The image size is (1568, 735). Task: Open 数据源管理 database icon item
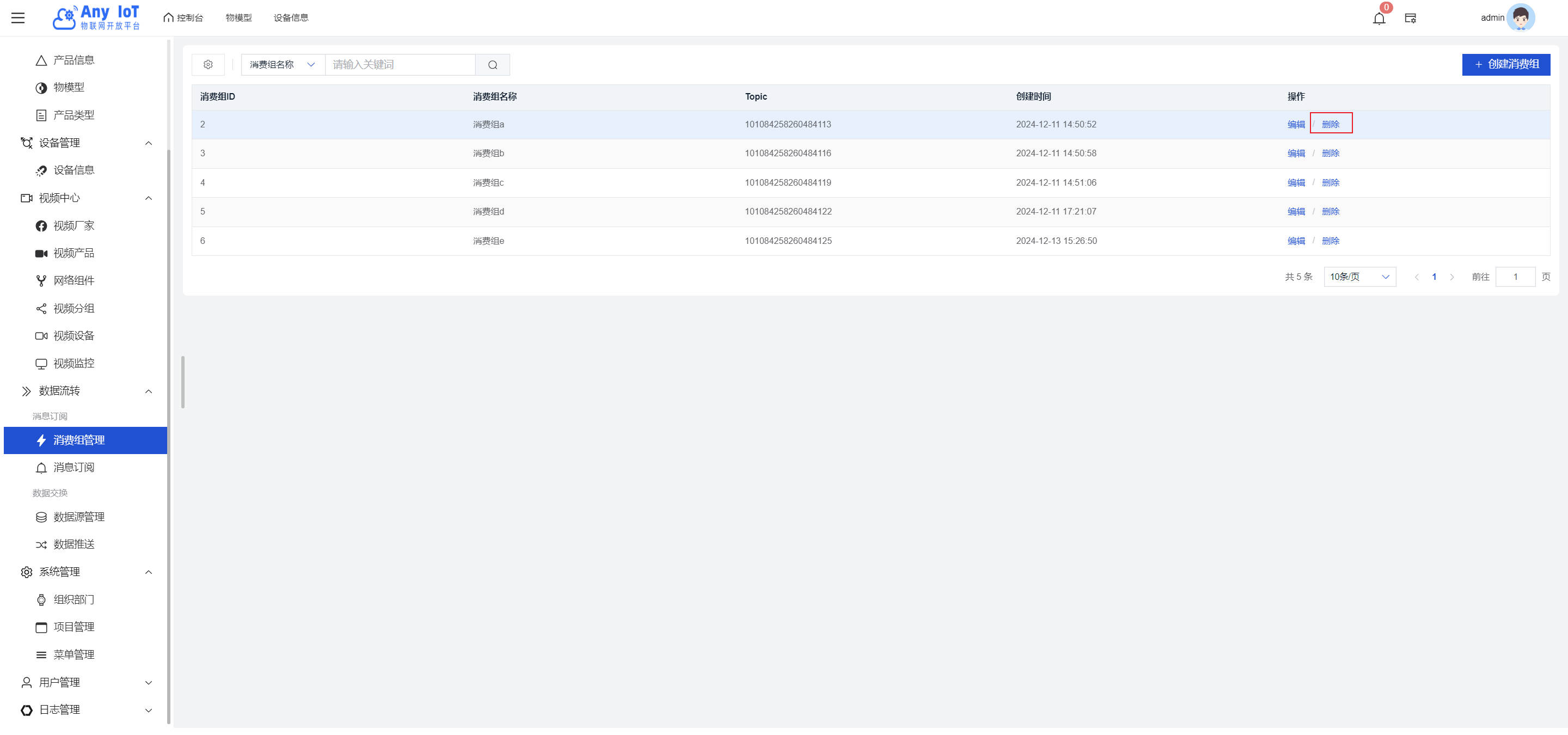(x=78, y=517)
